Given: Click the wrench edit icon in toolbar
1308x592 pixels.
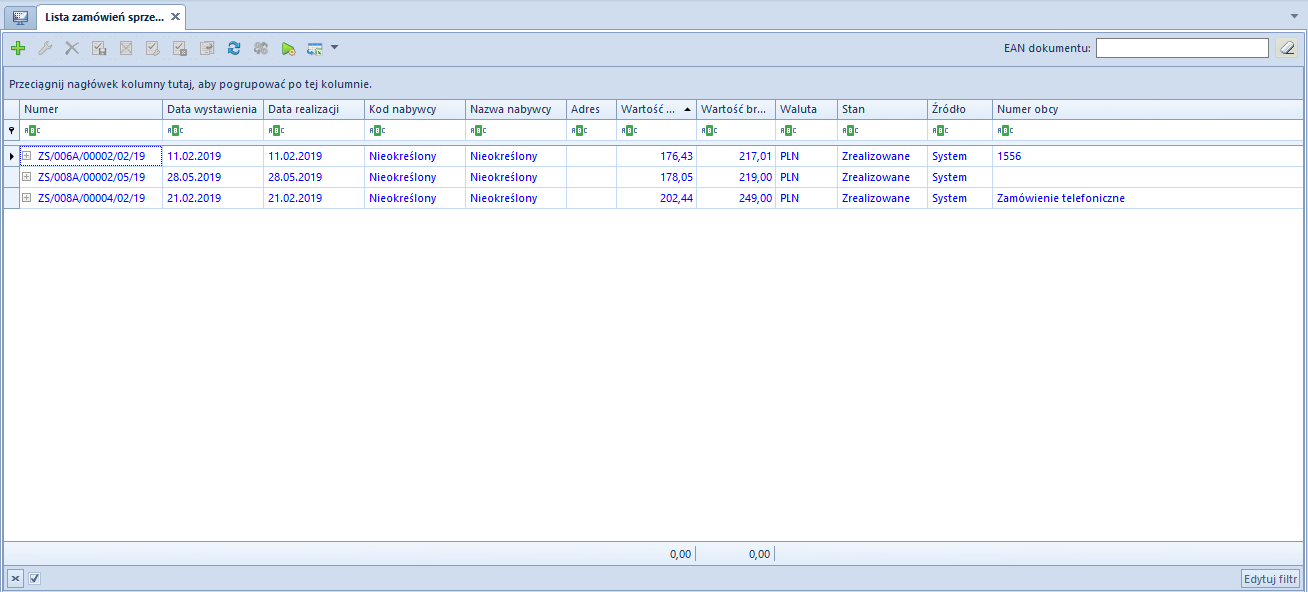Looking at the screenshot, I should pos(45,48).
